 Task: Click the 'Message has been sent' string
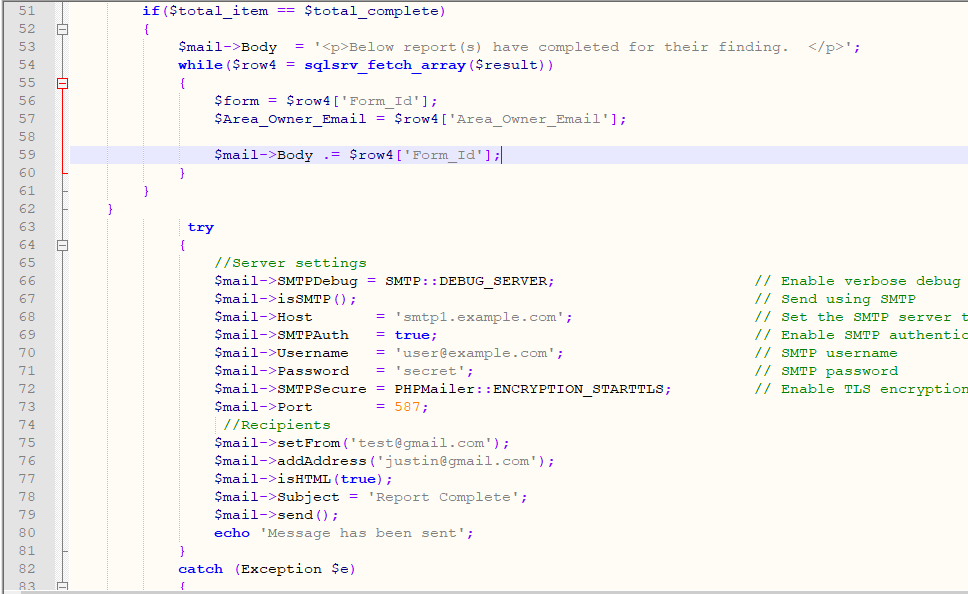point(362,533)
